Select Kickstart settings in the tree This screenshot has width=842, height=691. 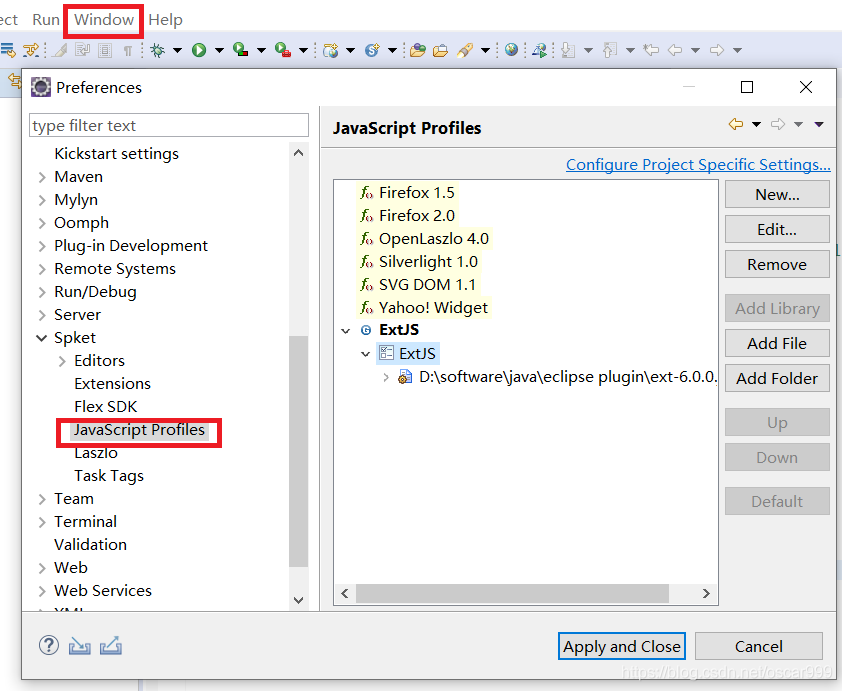117,154
